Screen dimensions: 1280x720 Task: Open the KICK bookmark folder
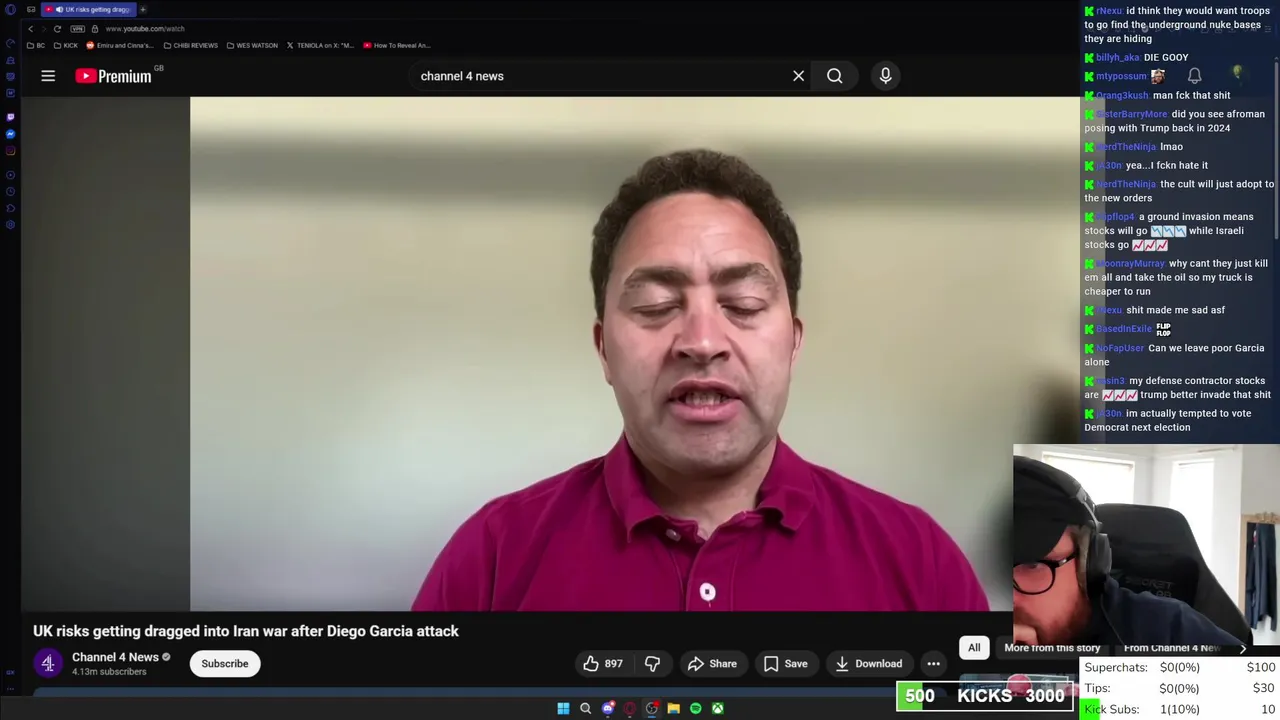click(65, 45)
